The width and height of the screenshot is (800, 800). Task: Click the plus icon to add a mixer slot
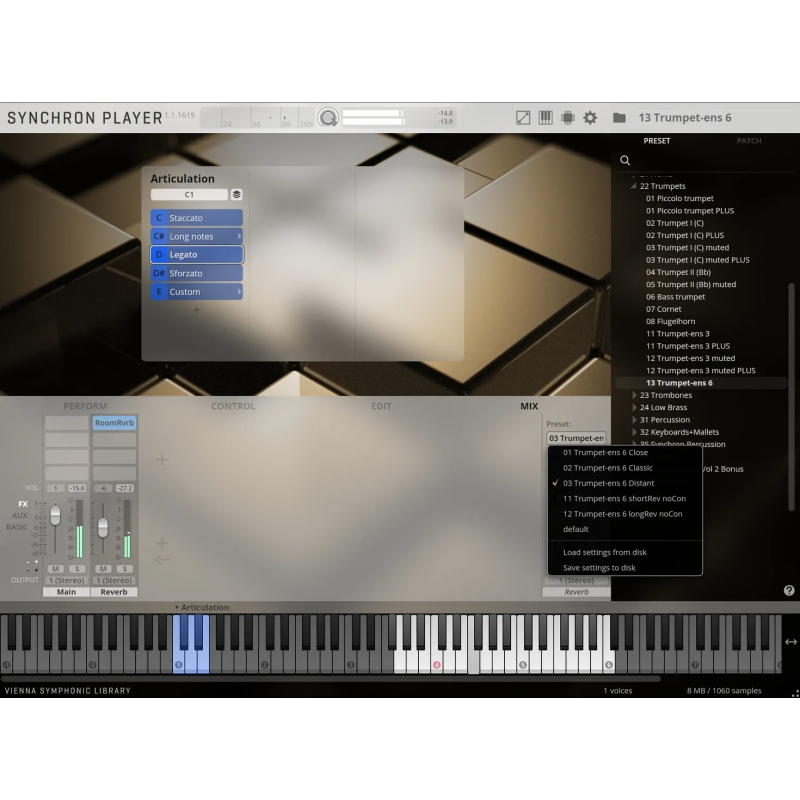[x=162, y=459]
